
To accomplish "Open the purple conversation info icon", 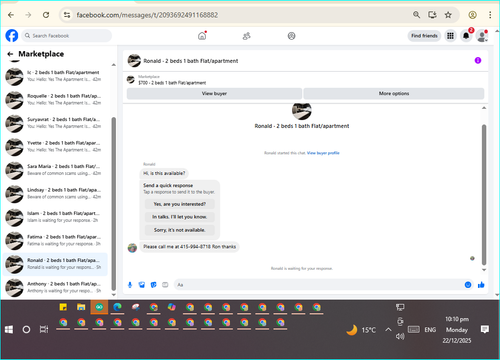I will (478, 60).
